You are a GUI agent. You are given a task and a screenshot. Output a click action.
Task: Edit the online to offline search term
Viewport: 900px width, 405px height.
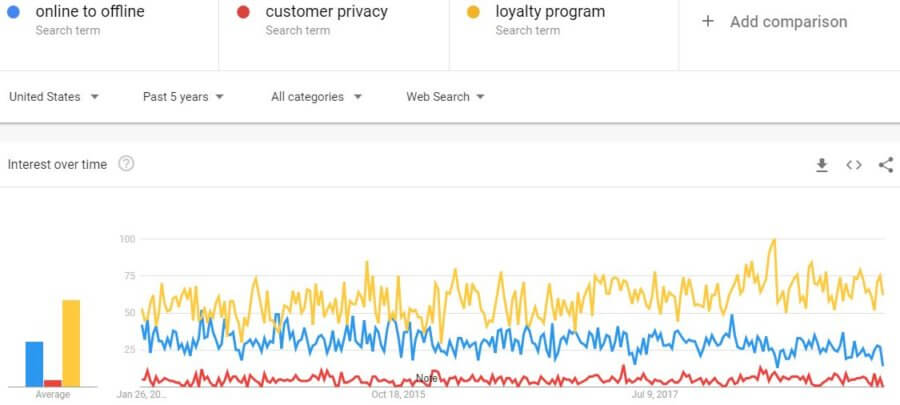tap(90, 11)
